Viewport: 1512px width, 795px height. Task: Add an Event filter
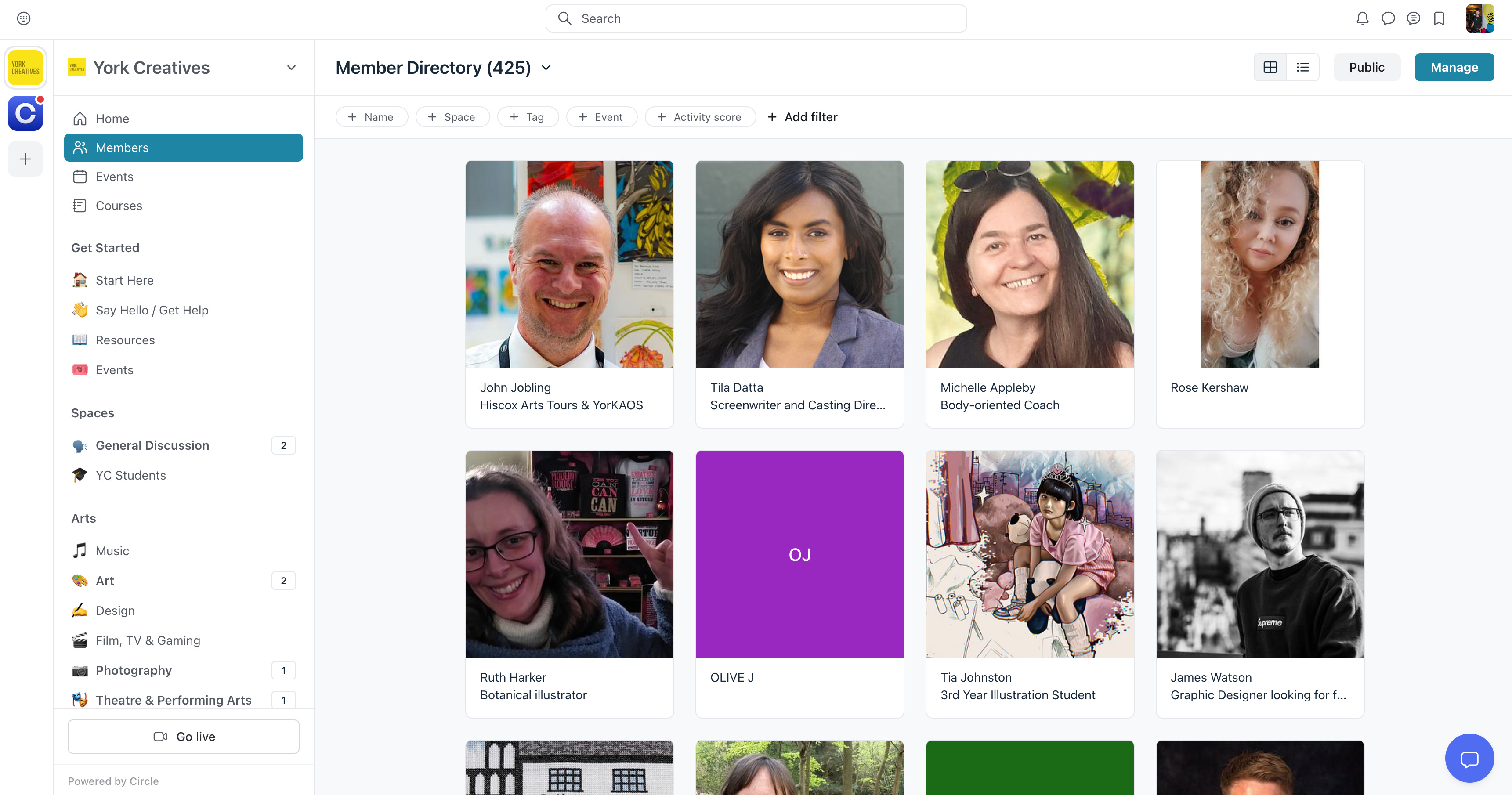[602, 117]
